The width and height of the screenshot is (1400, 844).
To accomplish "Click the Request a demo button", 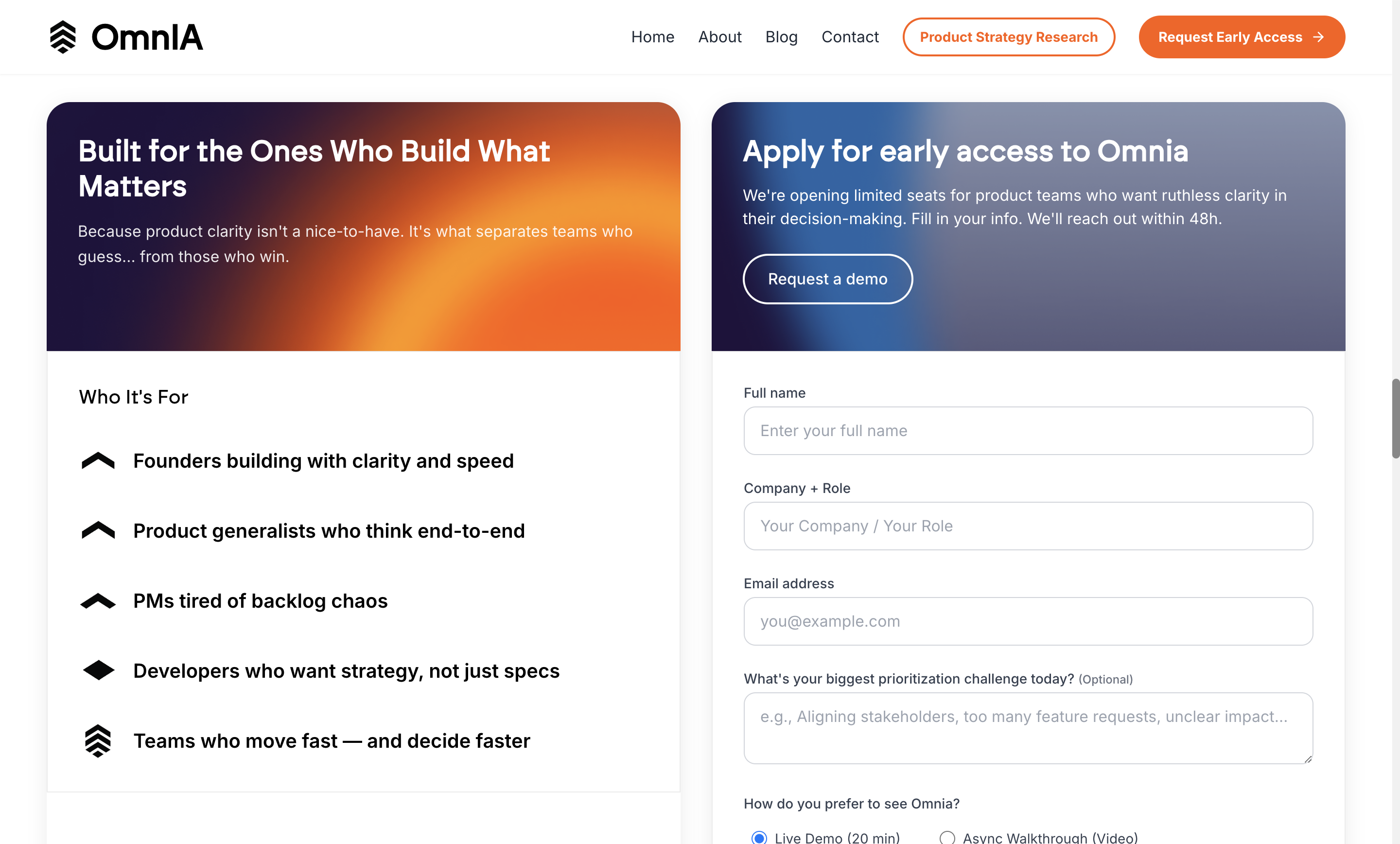I will tap(827, 279).
